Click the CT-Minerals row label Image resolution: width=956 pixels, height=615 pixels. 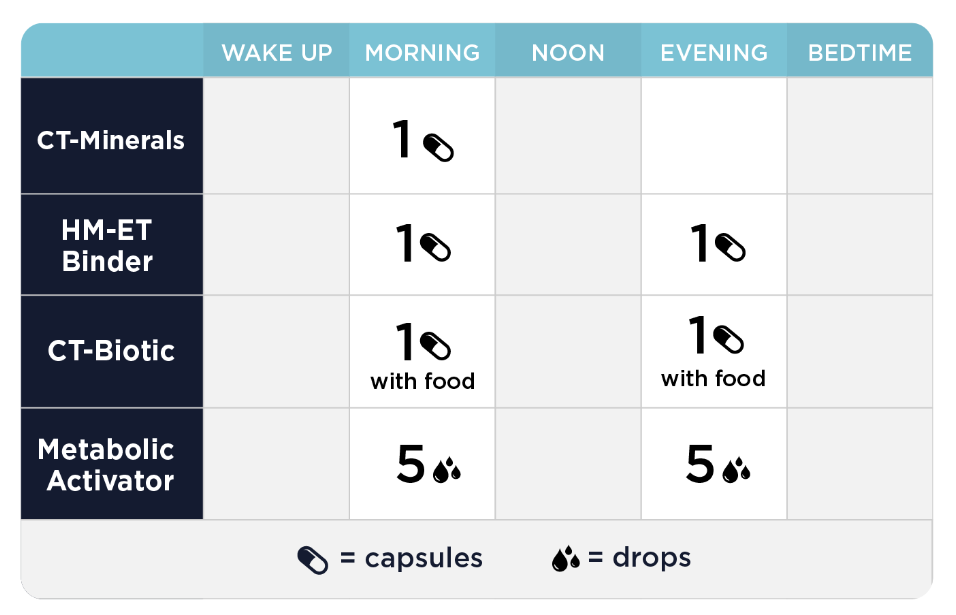111,140
